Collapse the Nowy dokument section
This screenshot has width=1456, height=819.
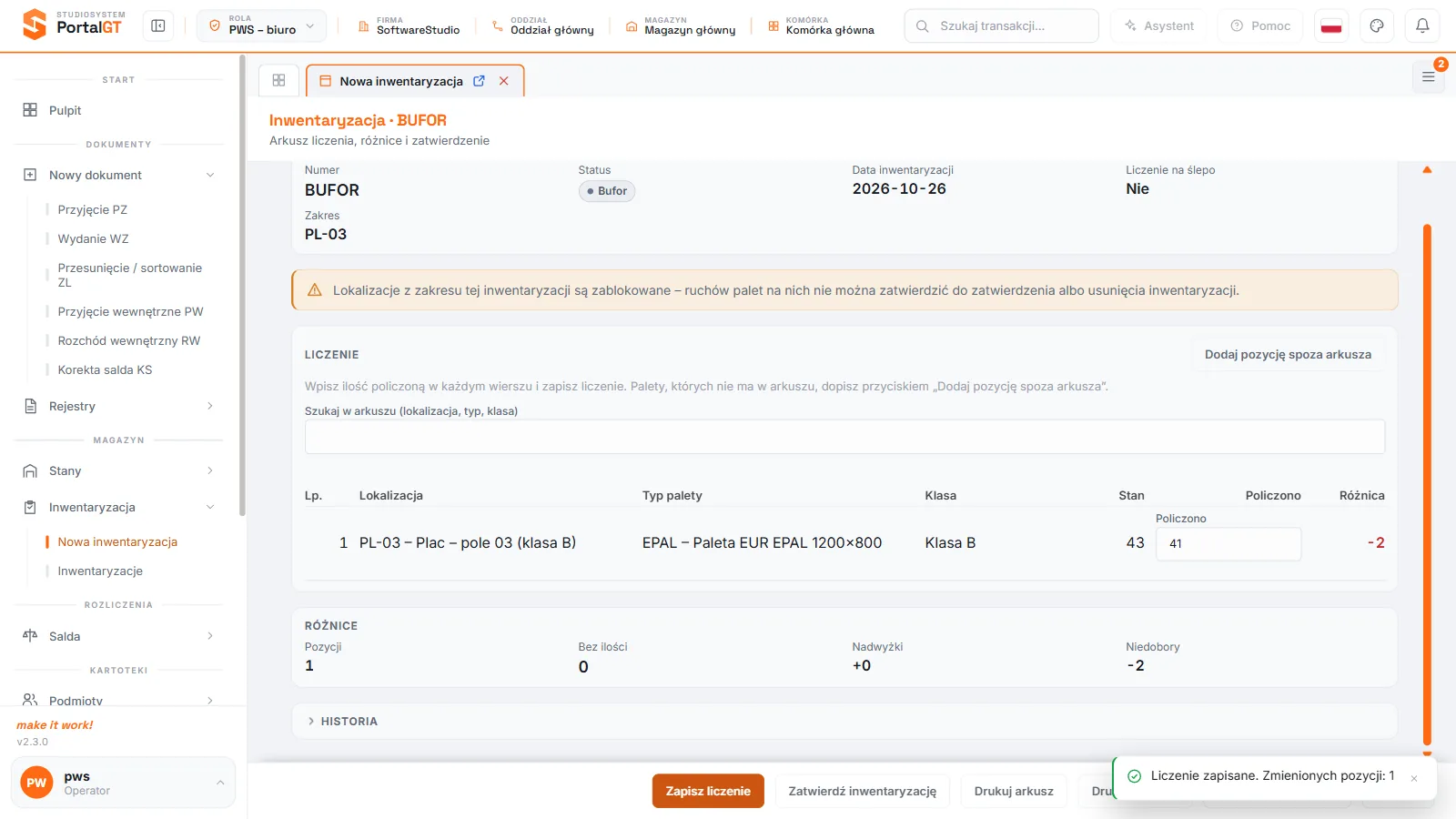tap(118, 175)
